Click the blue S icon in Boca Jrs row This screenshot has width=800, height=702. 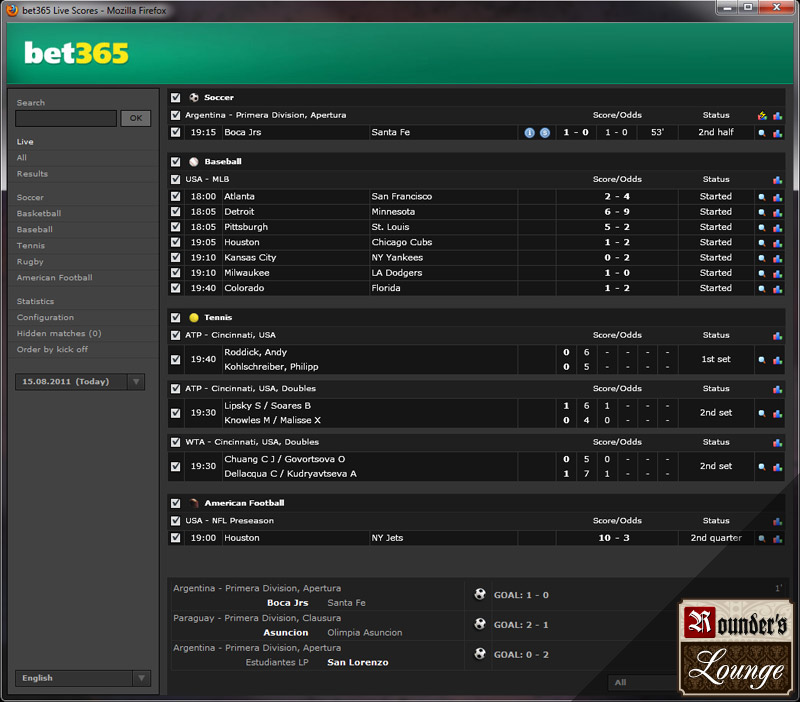pos(545,133)
